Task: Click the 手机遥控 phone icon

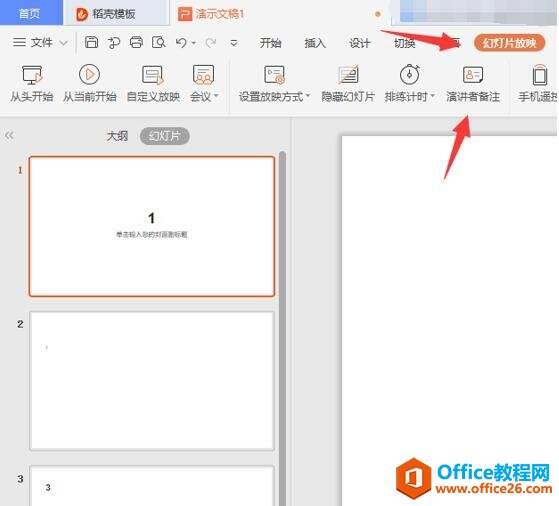Action: point(539,75)
